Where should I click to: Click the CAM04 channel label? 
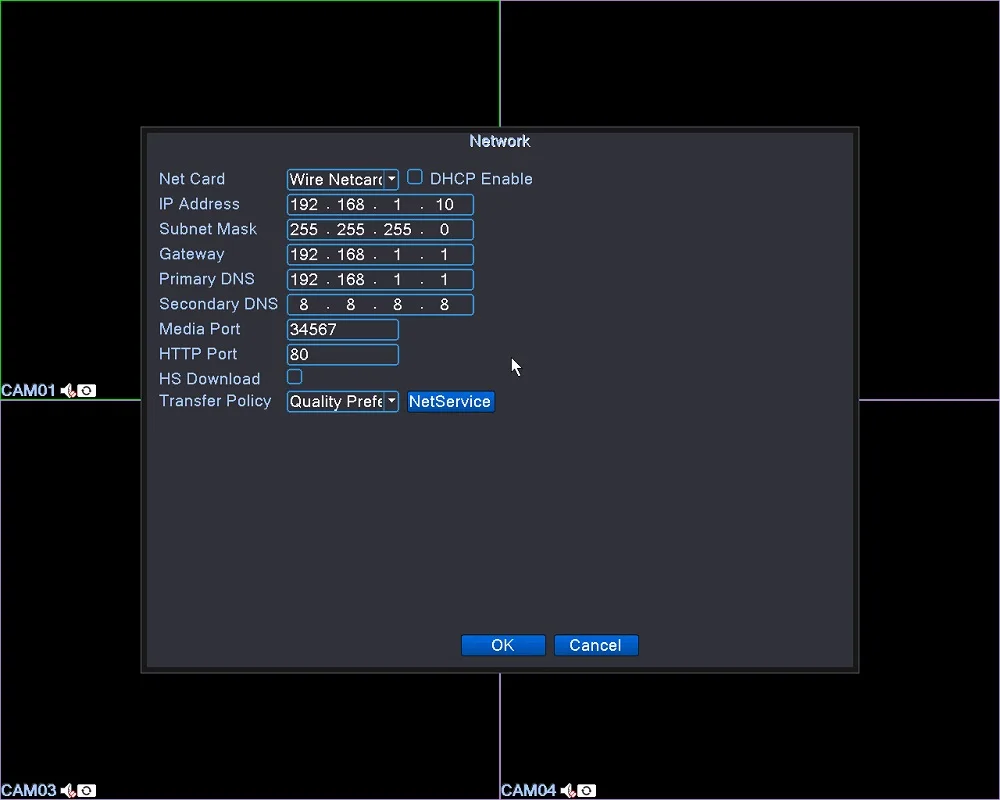[x=529, y=790]
